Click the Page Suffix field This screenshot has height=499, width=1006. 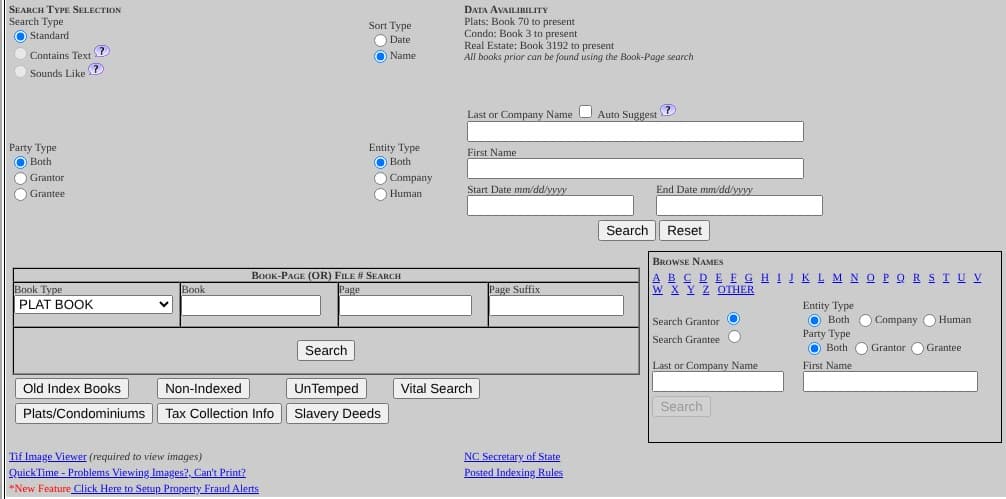[x=556, y=305]
